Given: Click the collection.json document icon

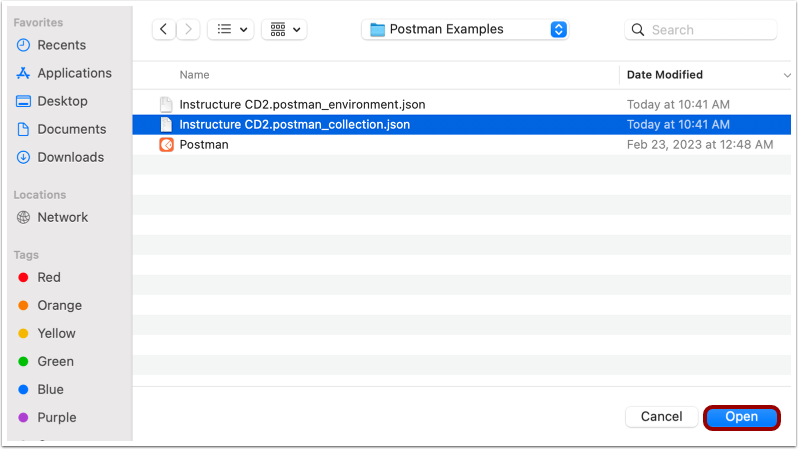Looking at the screenshot, I should (x=166, y=124).
